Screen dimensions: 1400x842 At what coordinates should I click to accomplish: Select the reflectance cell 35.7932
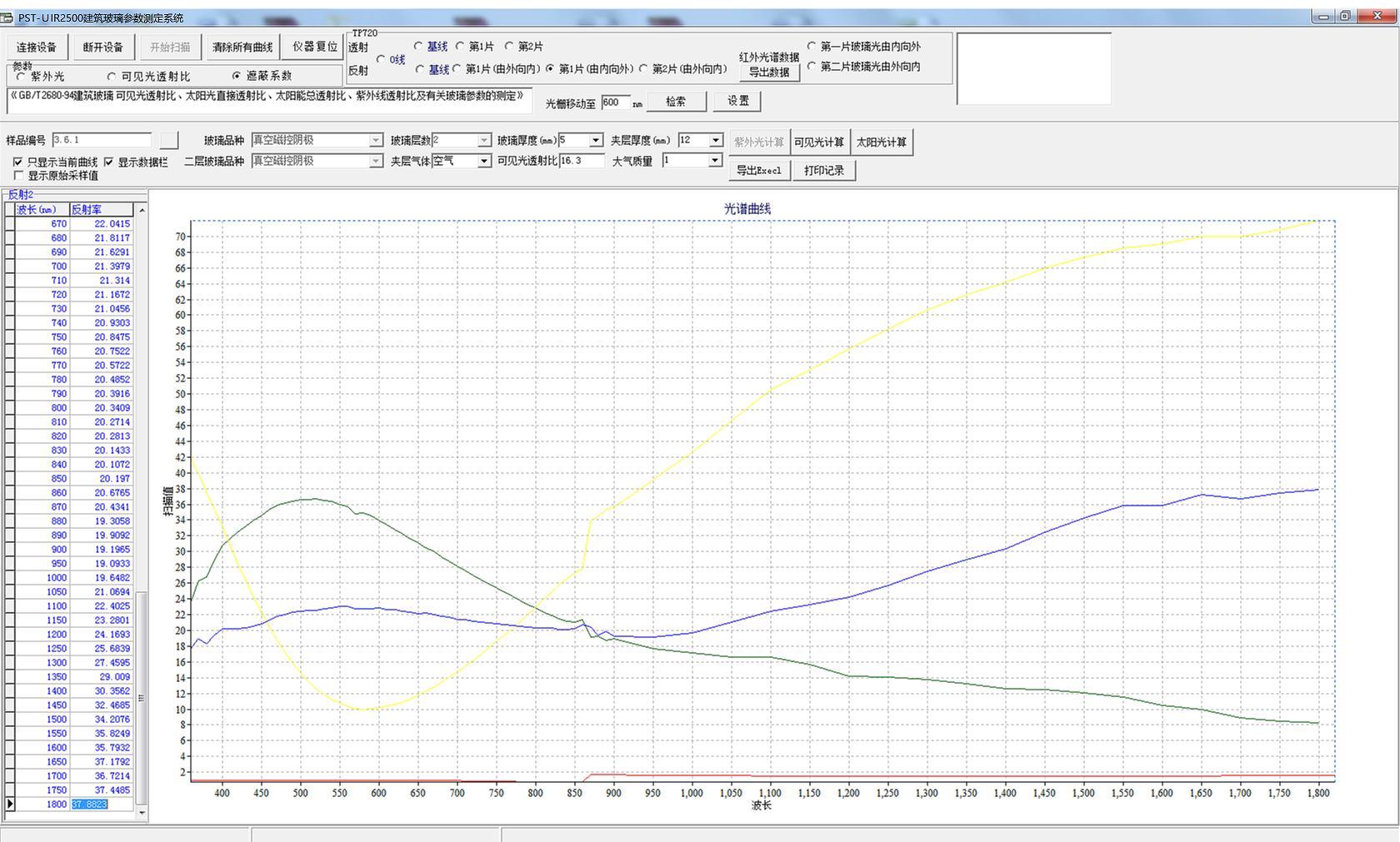[x=101, y=748]
